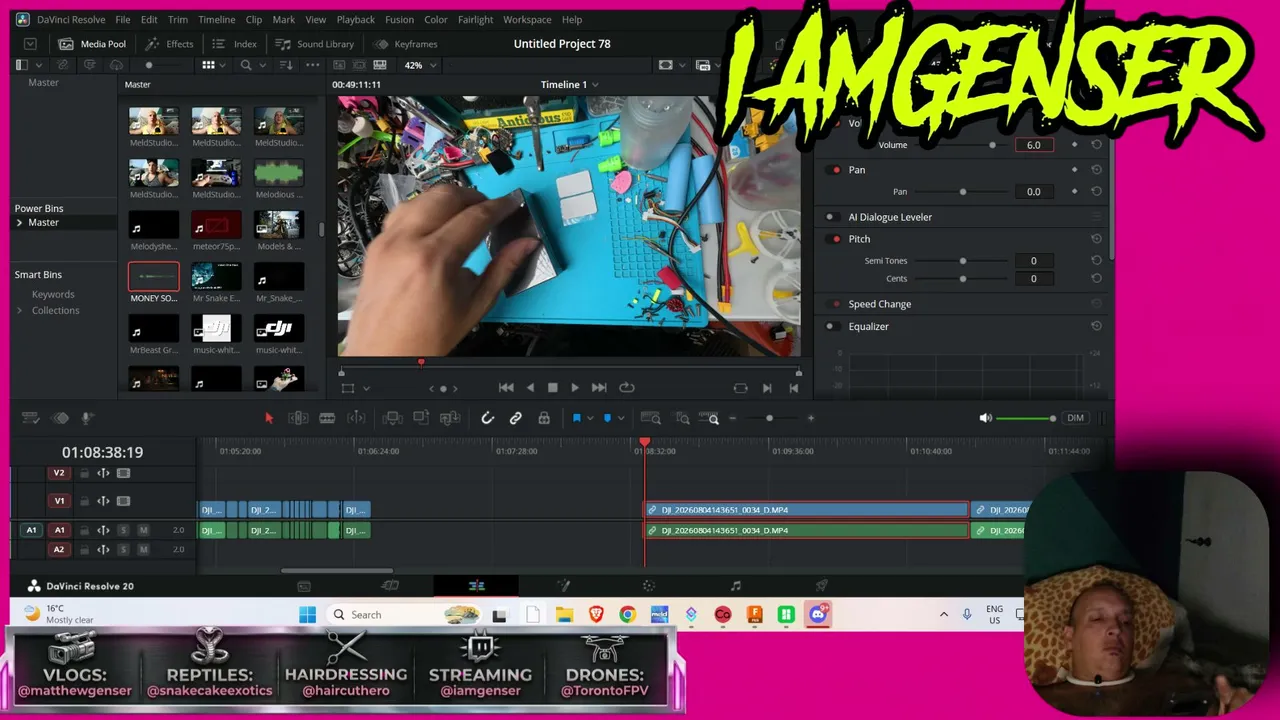Click the full extent zoom icon
Viewport: 1280px width, 720px height.
pyautogui.click(x=651, y=418)
